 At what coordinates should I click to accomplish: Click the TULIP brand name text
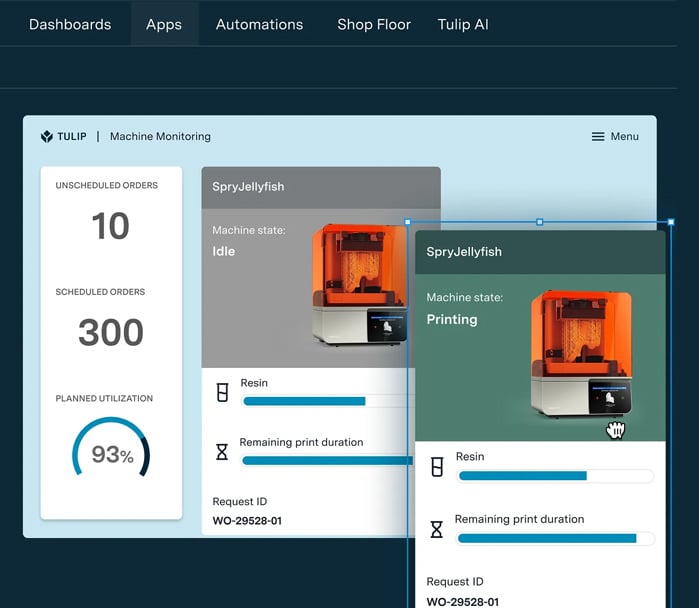(72, 136)
